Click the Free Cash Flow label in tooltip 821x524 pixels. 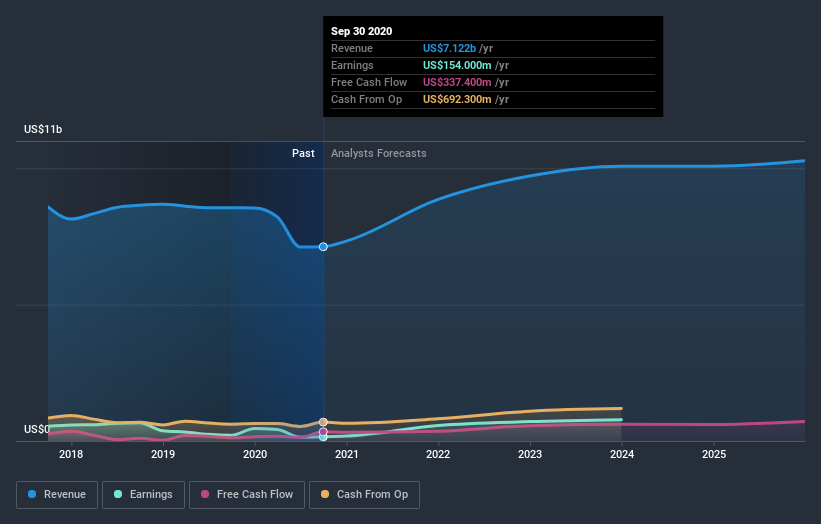coord(369,82)
